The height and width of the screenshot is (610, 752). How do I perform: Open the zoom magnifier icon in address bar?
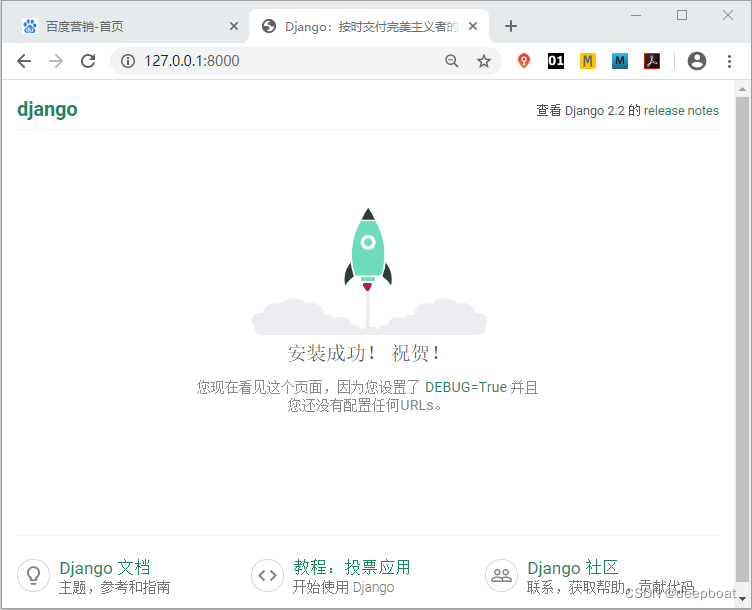pyautogui.click(x=451, y=61)
